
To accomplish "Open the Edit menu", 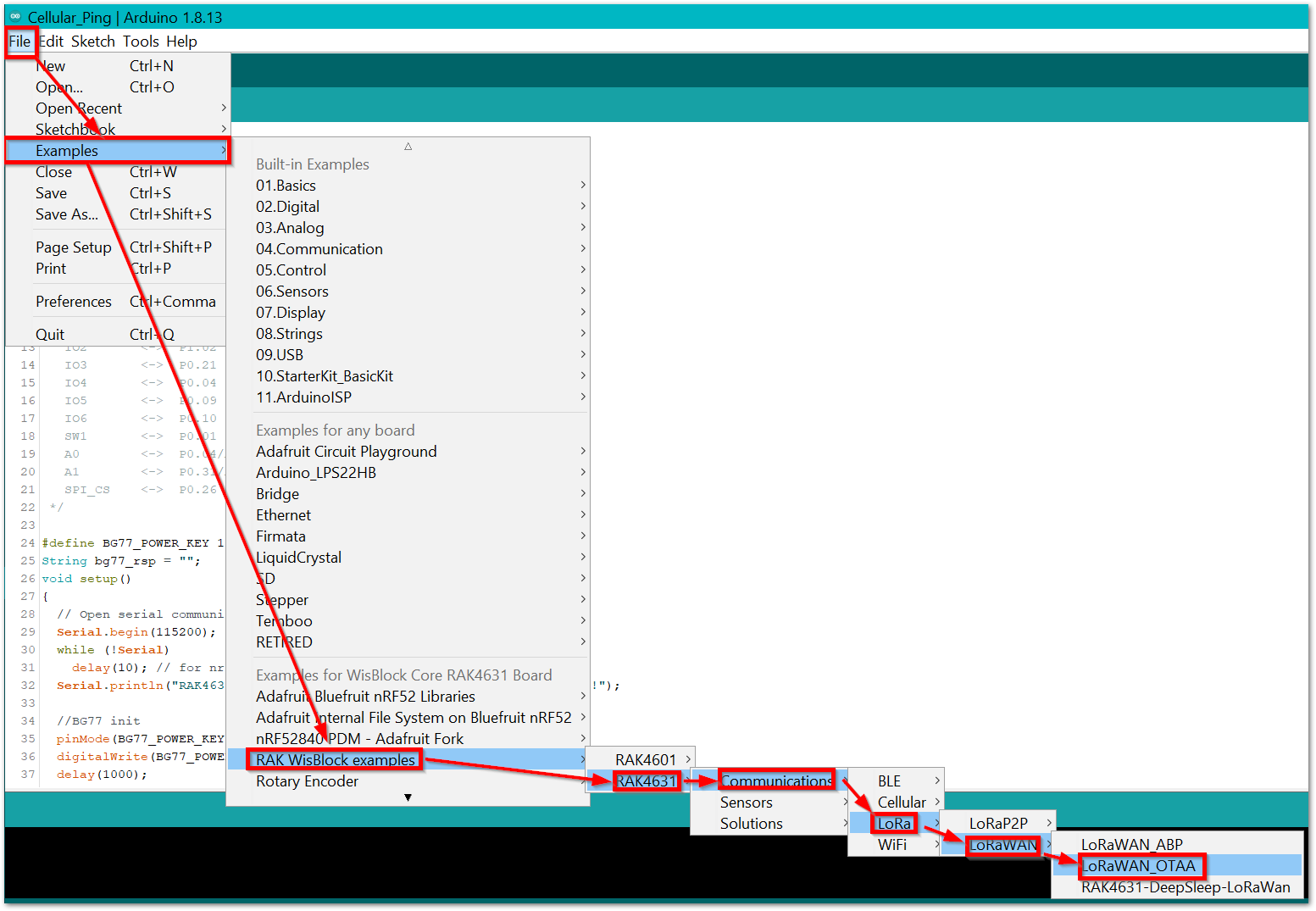I will 51,42.
